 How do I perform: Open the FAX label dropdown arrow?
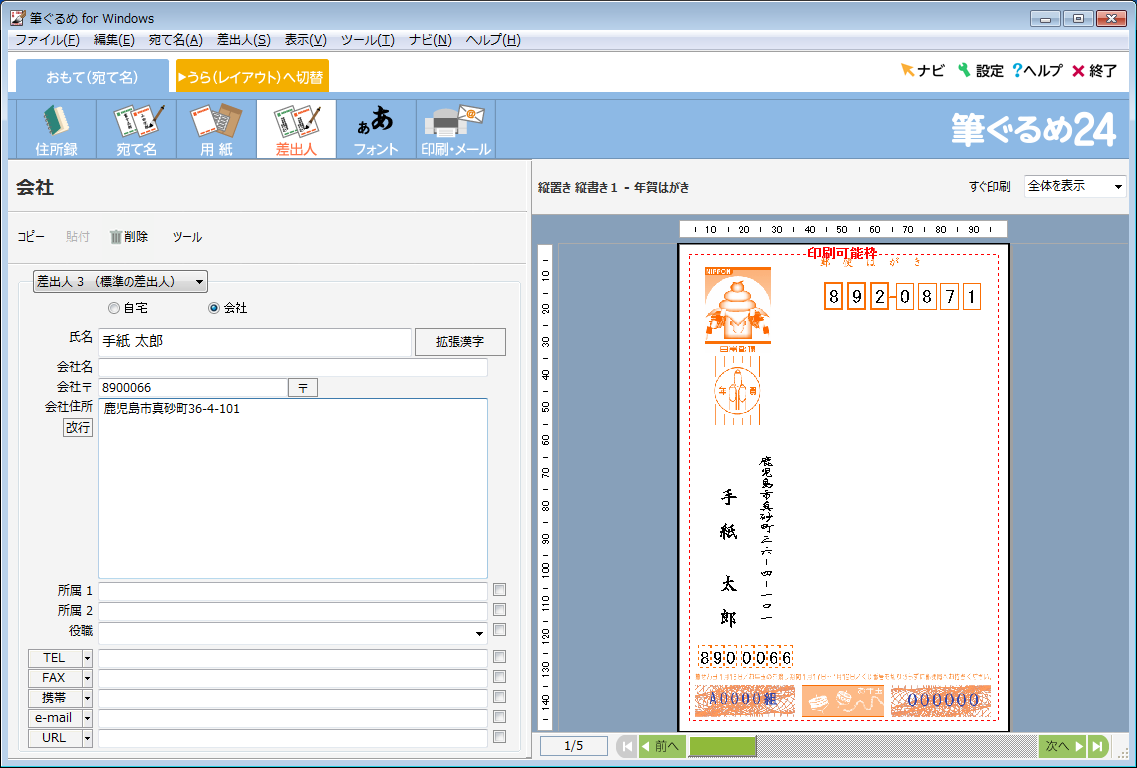(87, 678)
